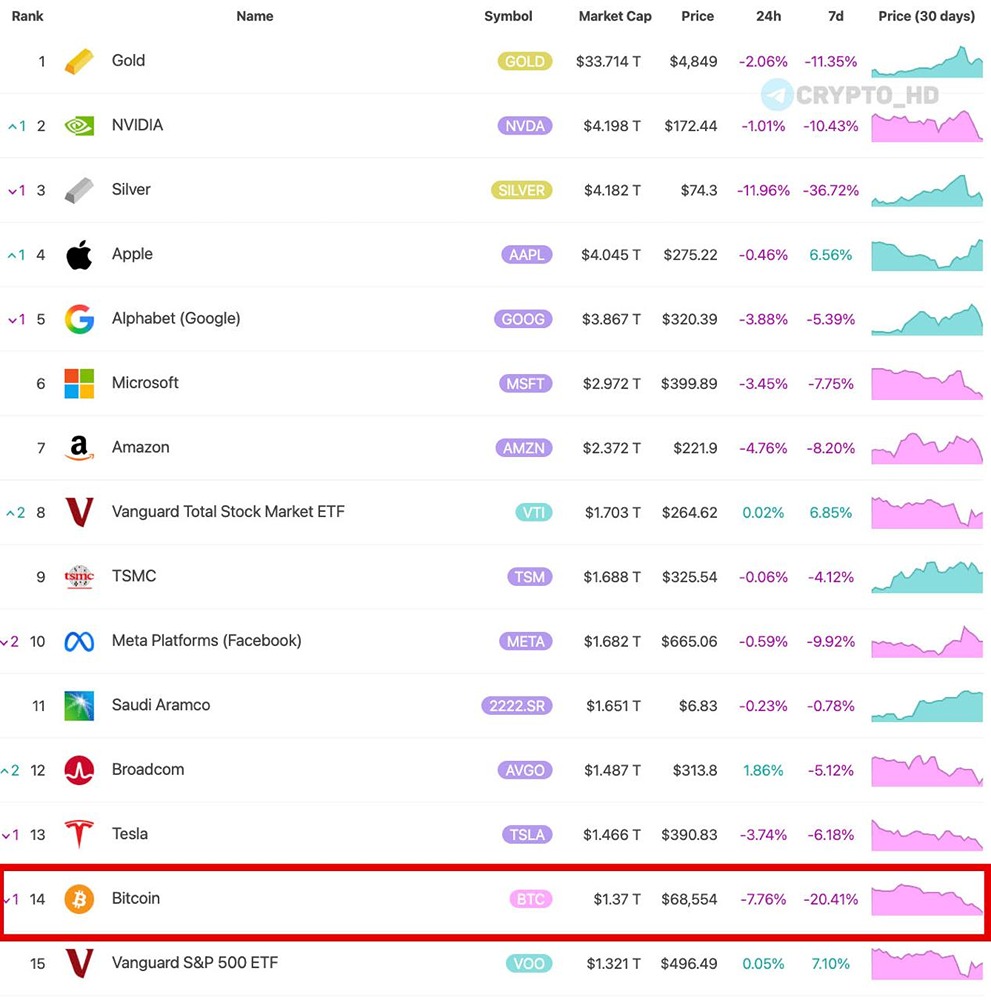
Task: Click the Microsoft logo icon
Action: 79,383
